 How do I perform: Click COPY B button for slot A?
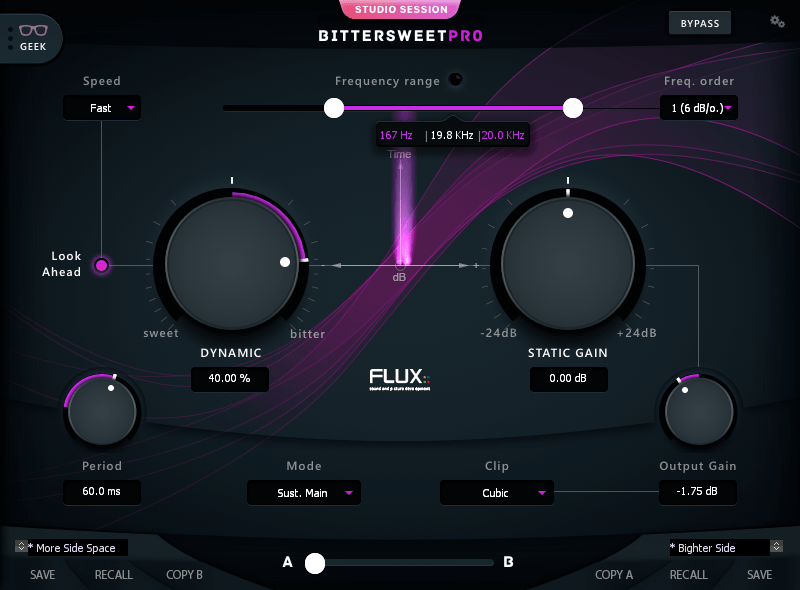[184, 575]
